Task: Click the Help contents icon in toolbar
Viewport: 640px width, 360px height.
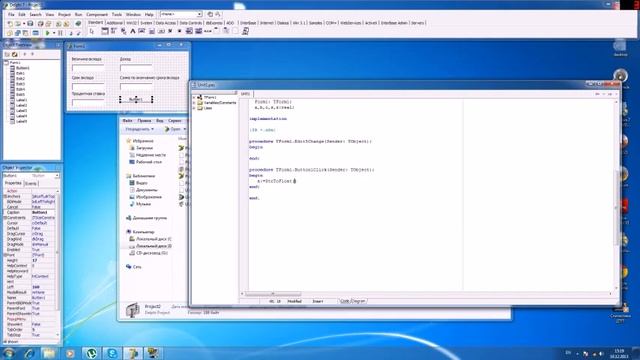Action: [x=78, y=23]
